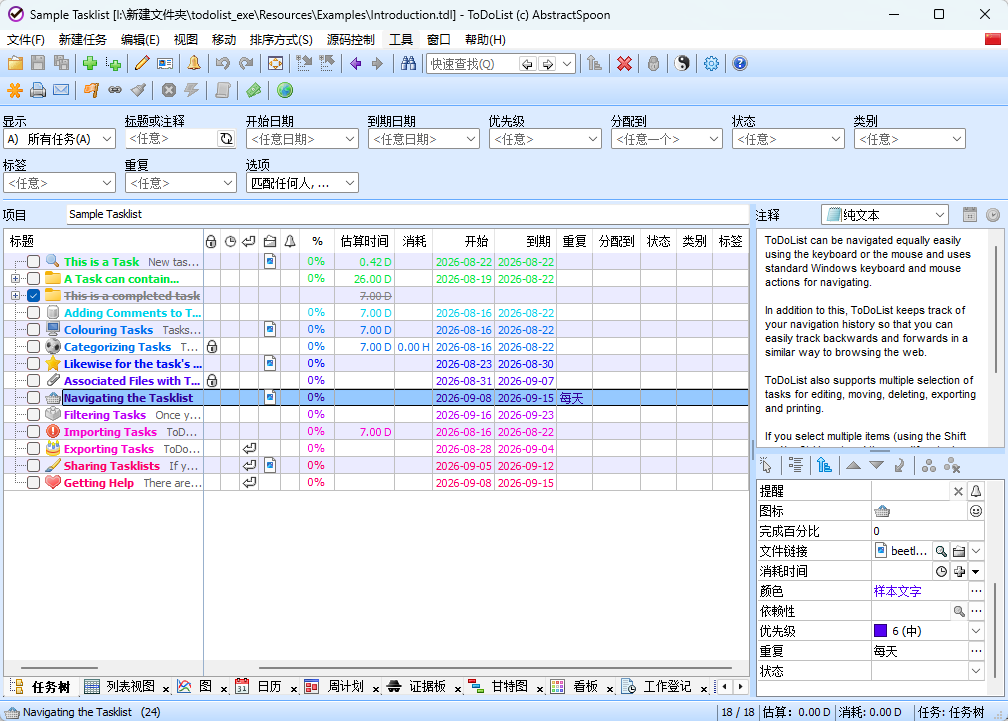Uncheck the completed task checkbox
Screen dimensions: 1008x721
click(x=33, y=296)
